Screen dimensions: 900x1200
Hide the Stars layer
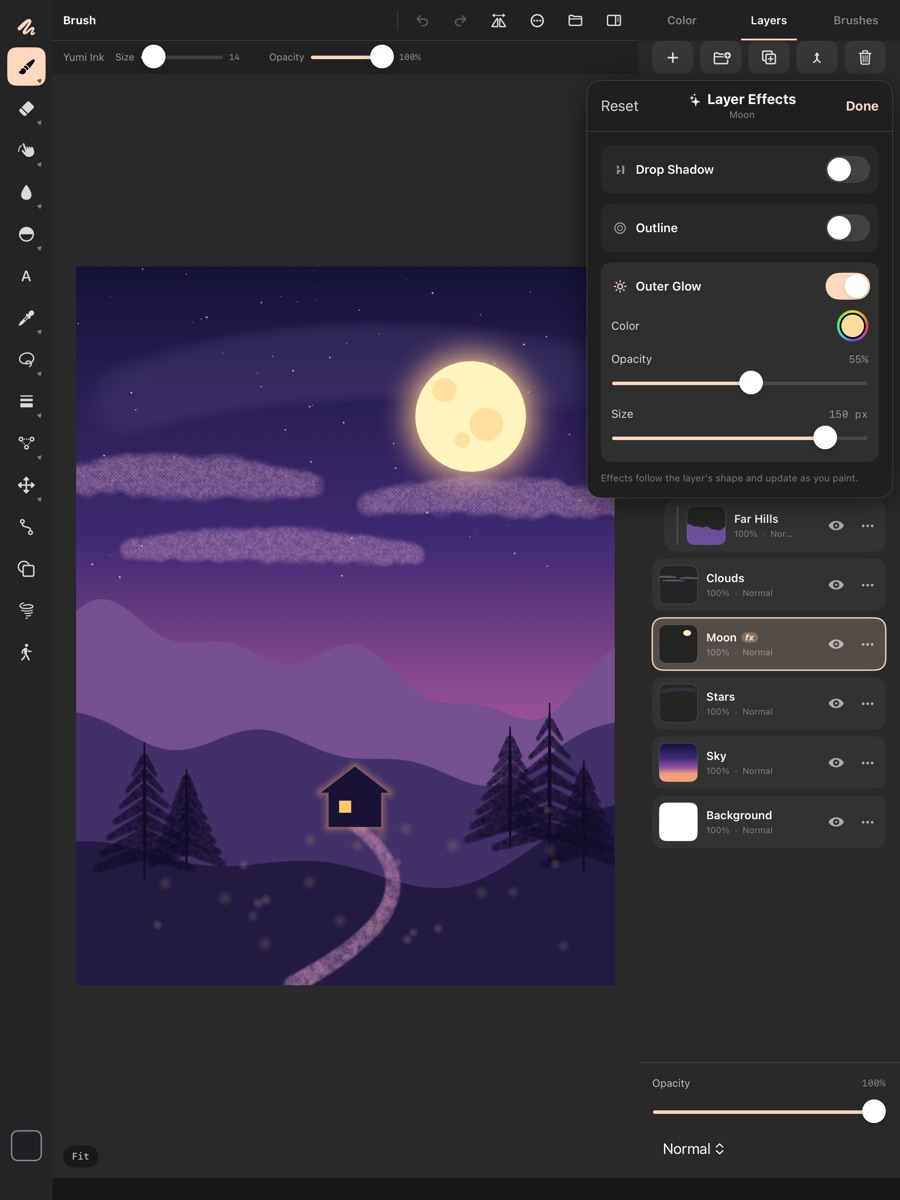(836, 703)
